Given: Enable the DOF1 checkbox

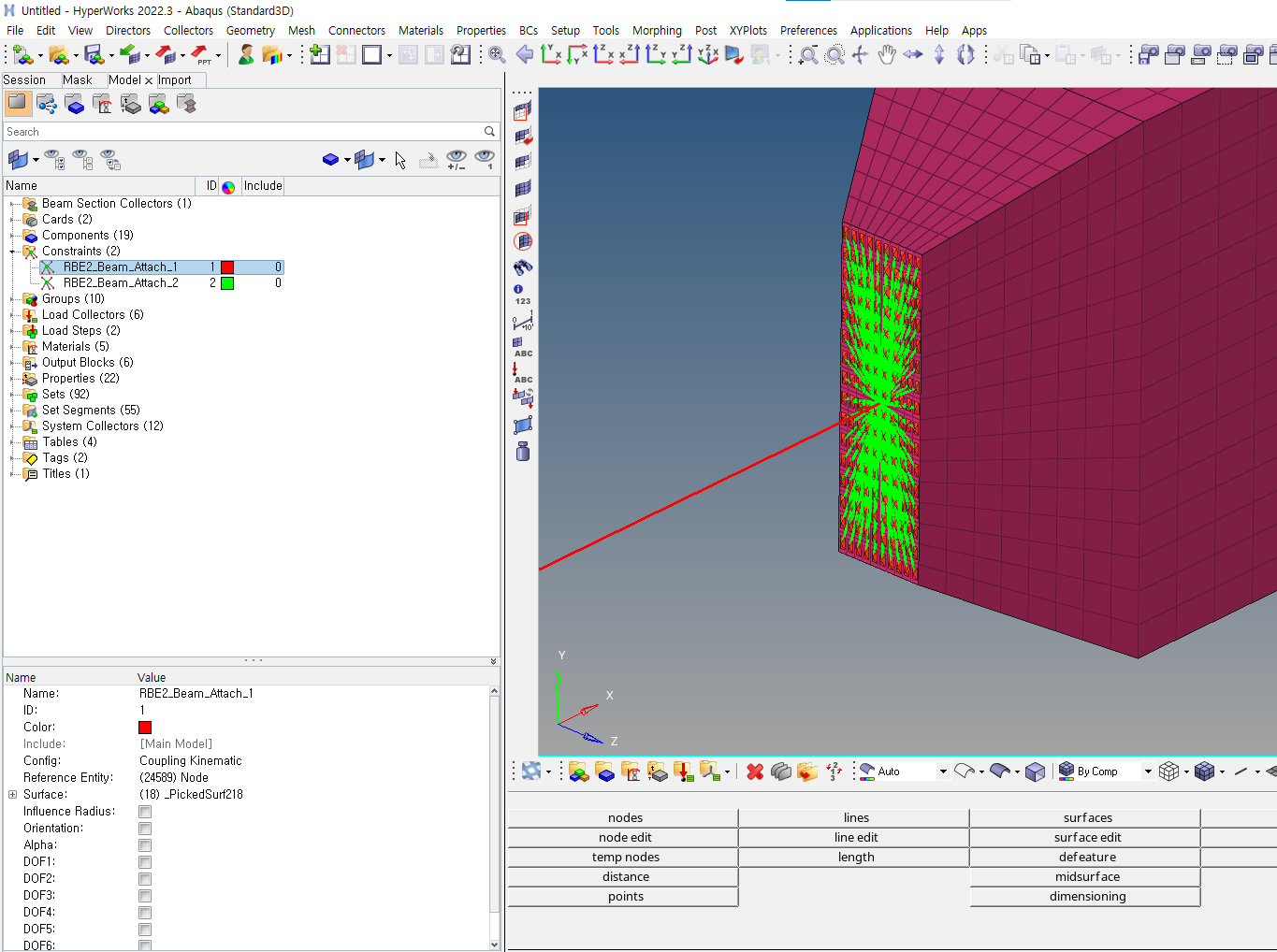Looking at the screenshot, I should [x=146, y=861].
